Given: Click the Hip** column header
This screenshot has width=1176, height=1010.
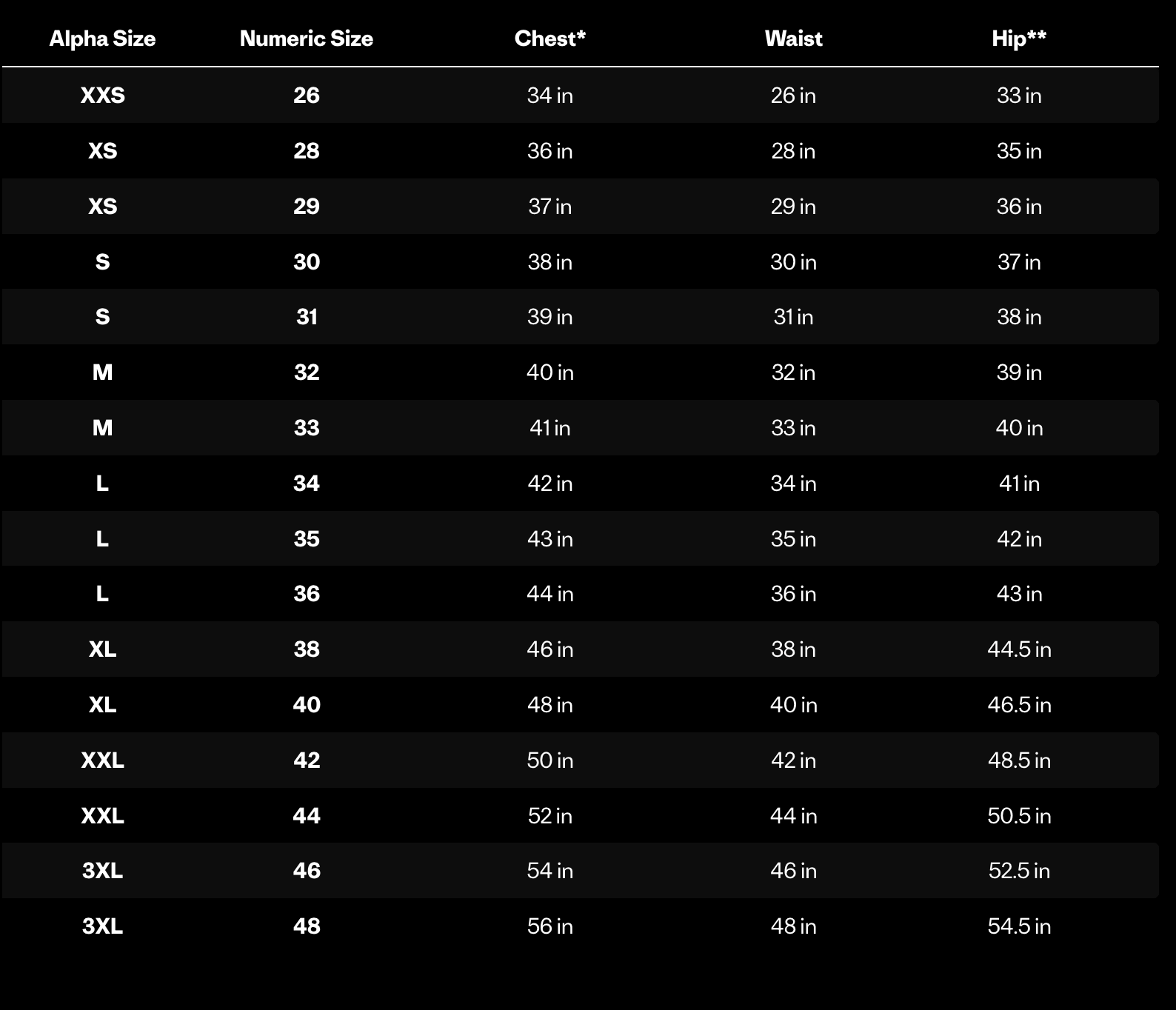Looking at the screenshot, I should tap(1019, 39).
